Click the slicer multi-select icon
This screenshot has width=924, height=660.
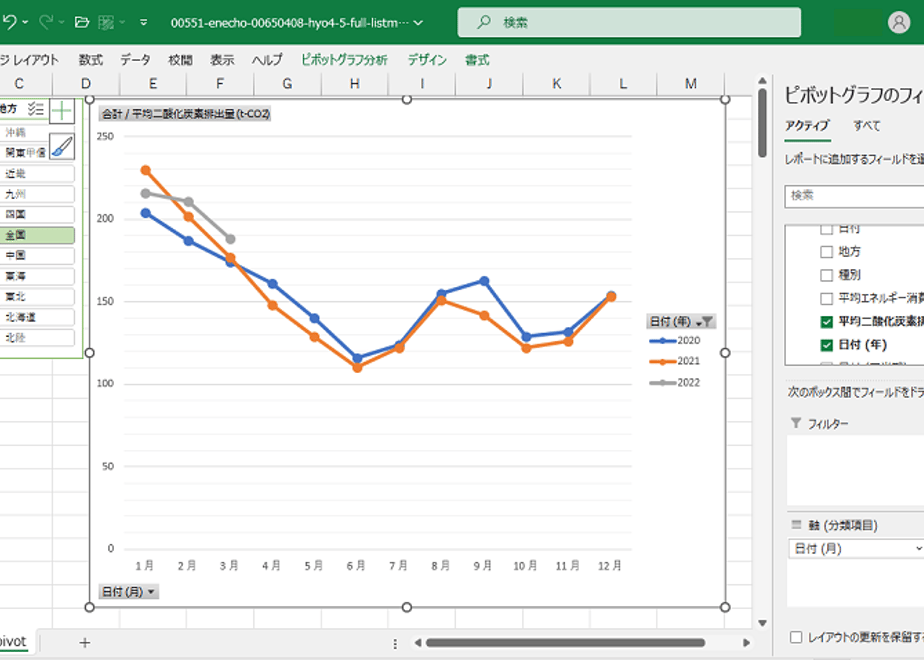point(36,108)
